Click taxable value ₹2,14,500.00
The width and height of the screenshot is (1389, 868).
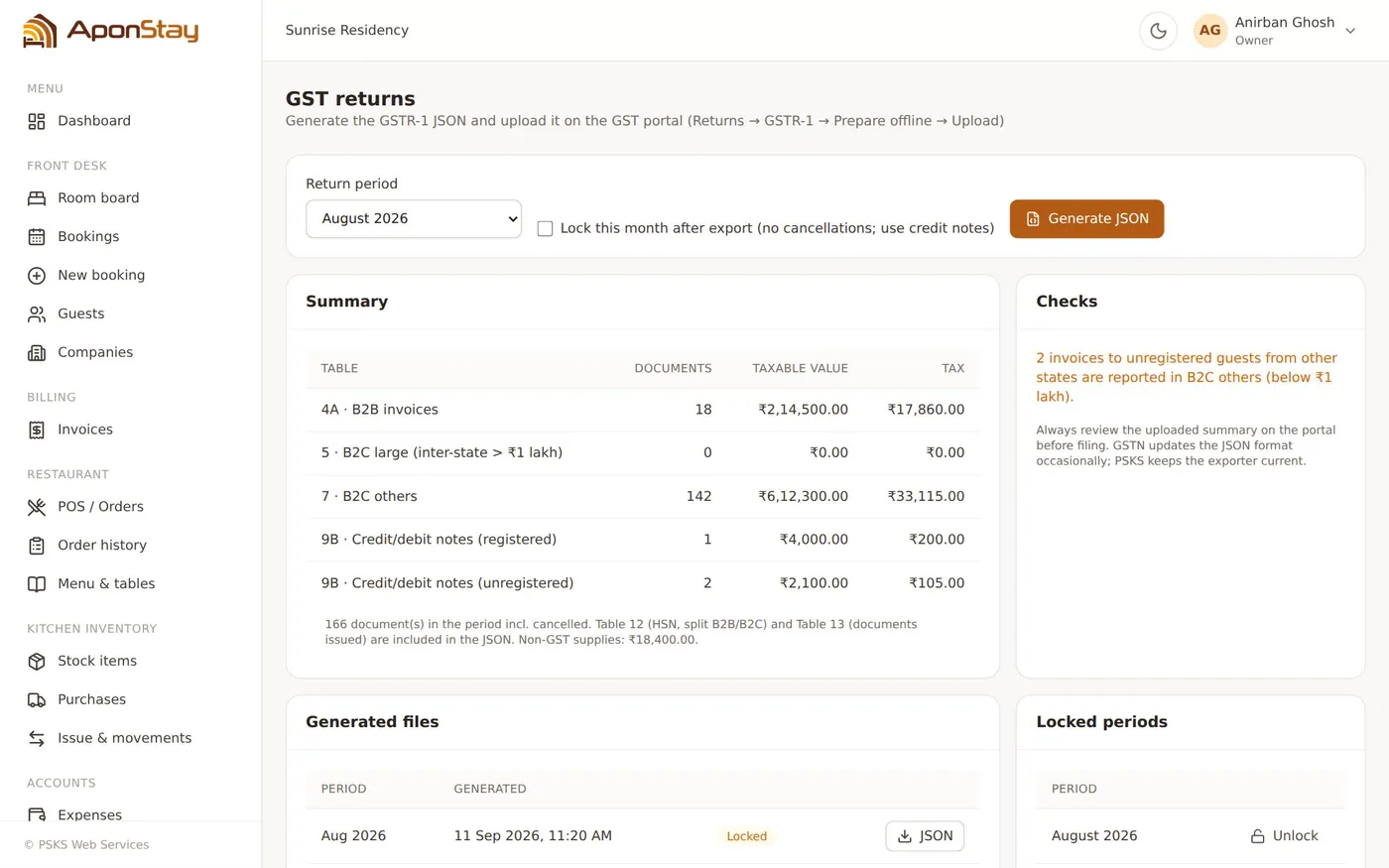pos(804,410)
